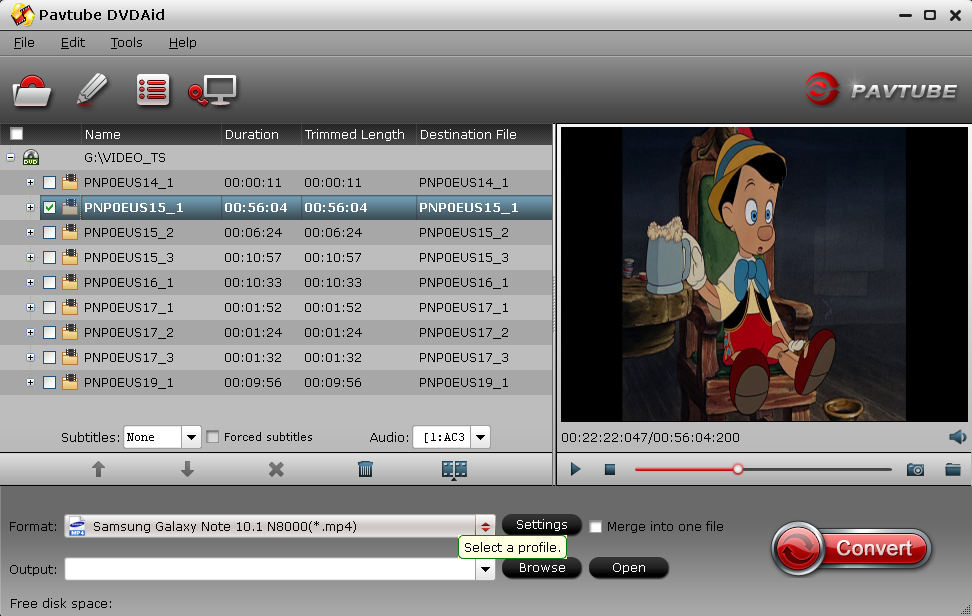The width and height of the screenshot is (972, 616).
Task: Click the Load disc icon
Action: 32,91
